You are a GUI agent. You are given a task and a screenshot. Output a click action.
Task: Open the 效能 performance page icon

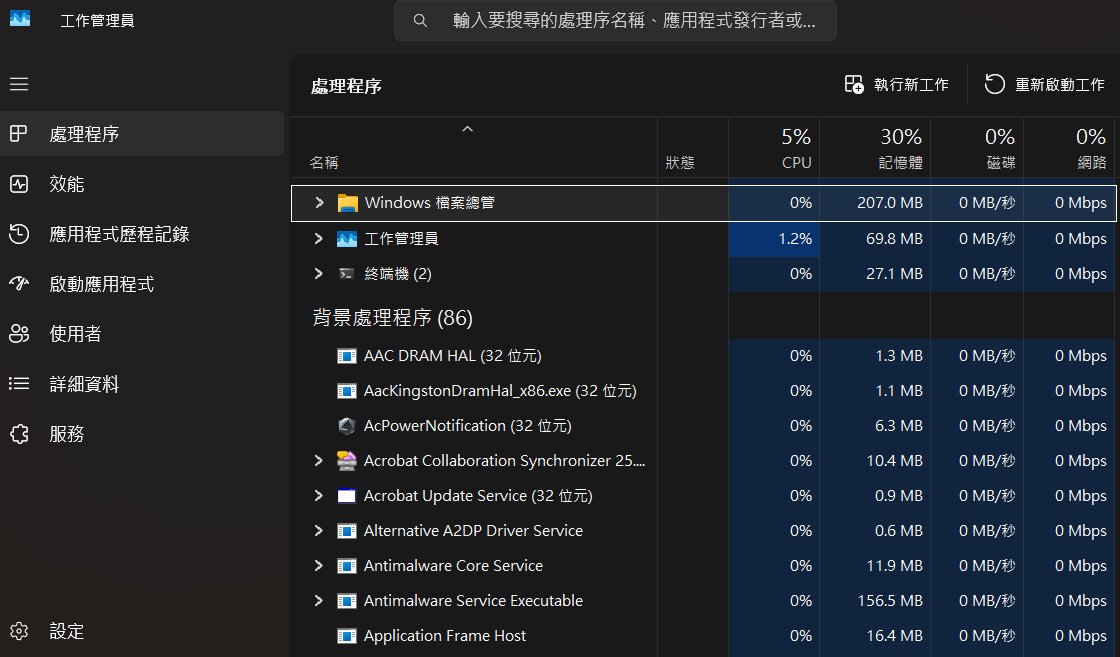[x=19, y=184]
